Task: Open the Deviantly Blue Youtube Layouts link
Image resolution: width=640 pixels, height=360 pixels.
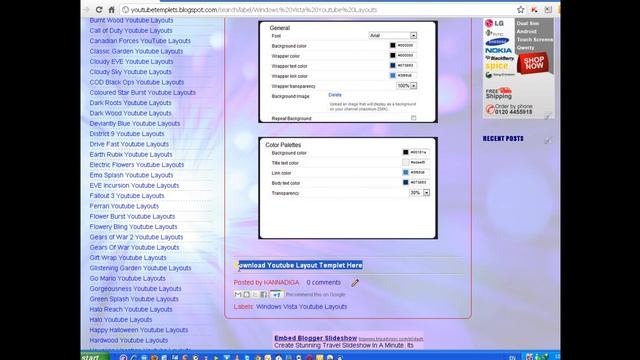Action: click(x=135, y=123)
